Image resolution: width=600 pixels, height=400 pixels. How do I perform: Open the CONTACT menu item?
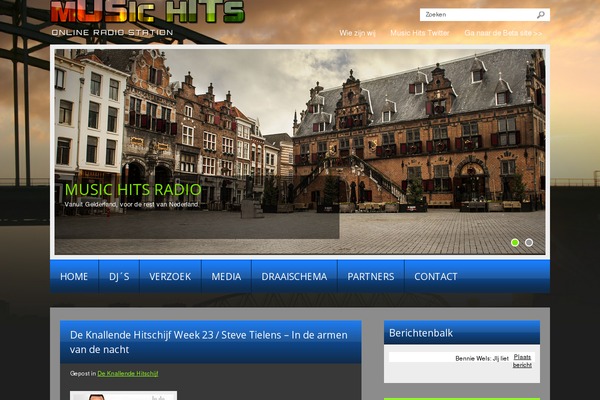pyautogui.click(x=436, y=276)
